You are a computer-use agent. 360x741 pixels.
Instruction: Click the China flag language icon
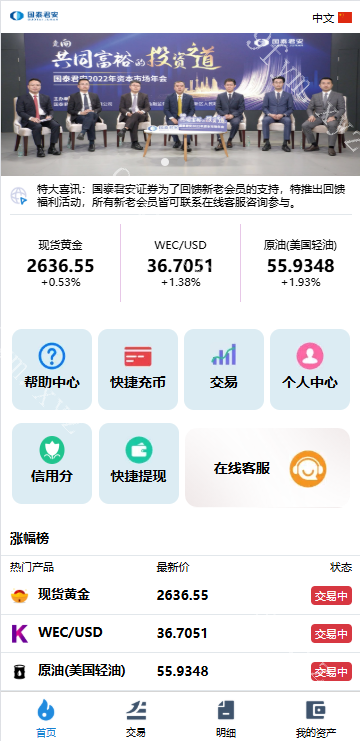(x=345, y=18)
